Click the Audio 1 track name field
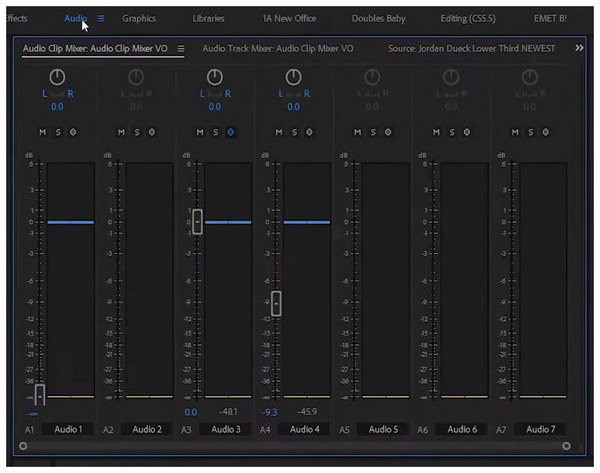 click(68, 429)
